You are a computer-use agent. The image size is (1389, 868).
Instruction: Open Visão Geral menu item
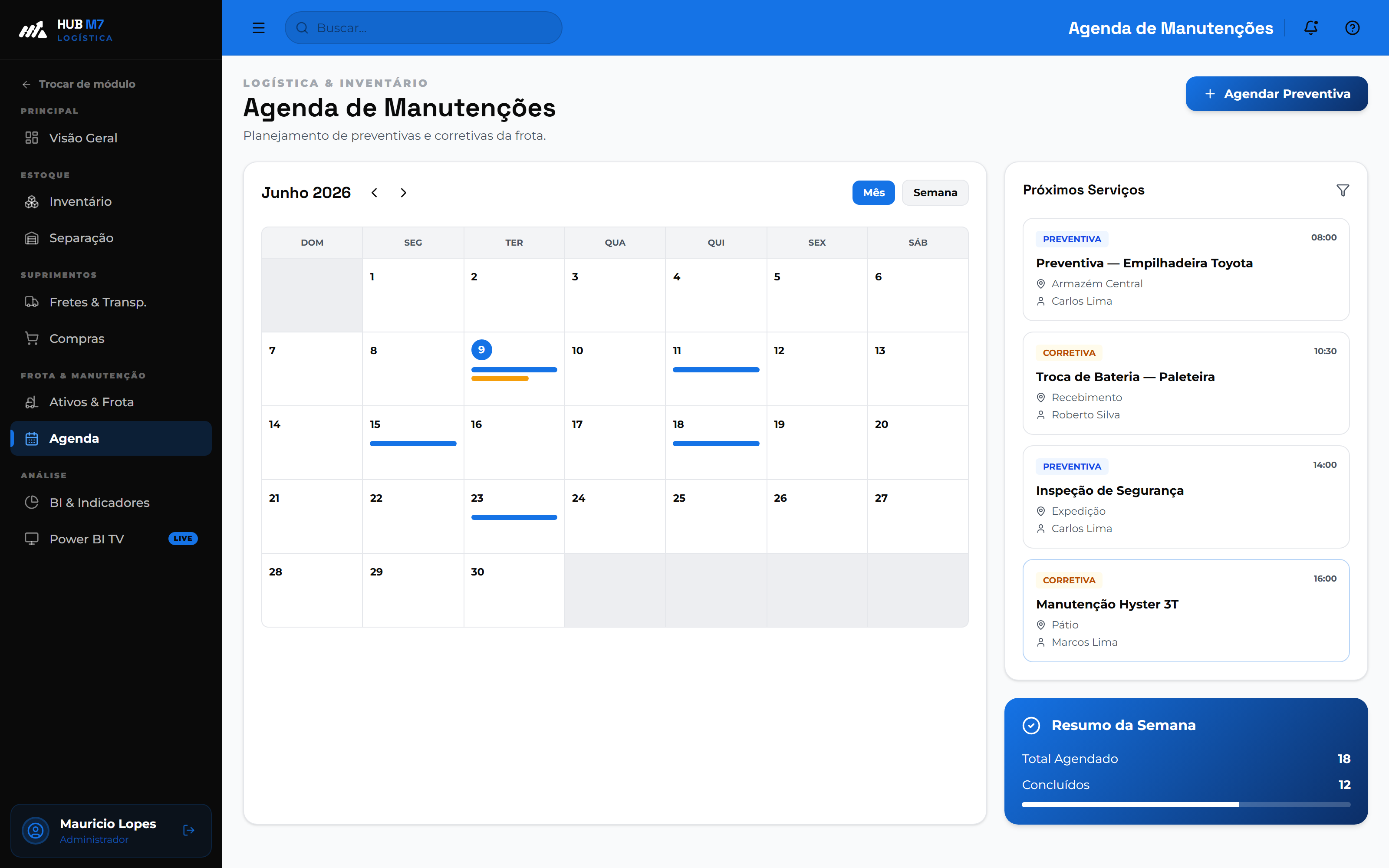coord(111,138)
